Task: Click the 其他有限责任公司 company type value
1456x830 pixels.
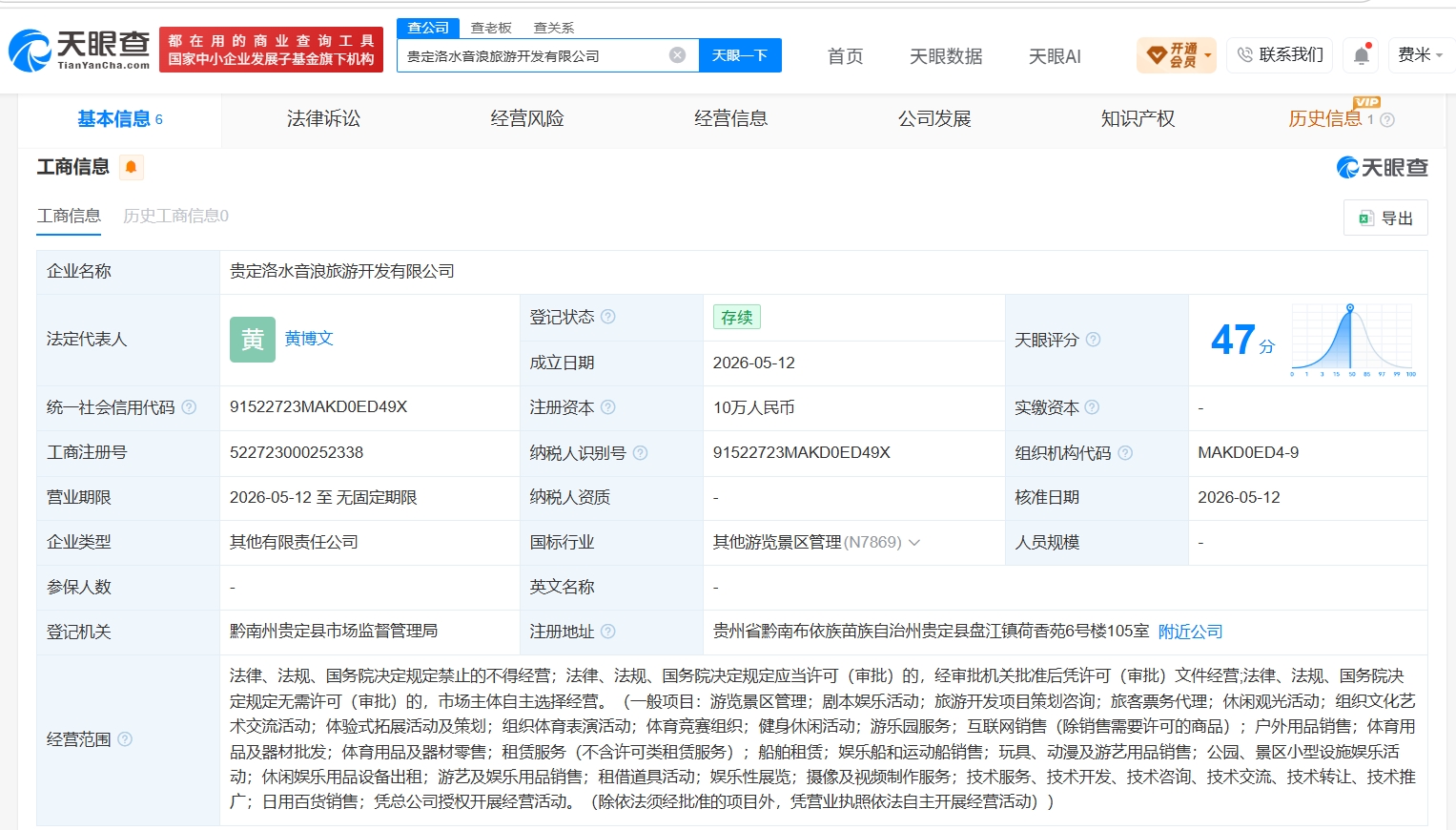Action: [294, 542]
